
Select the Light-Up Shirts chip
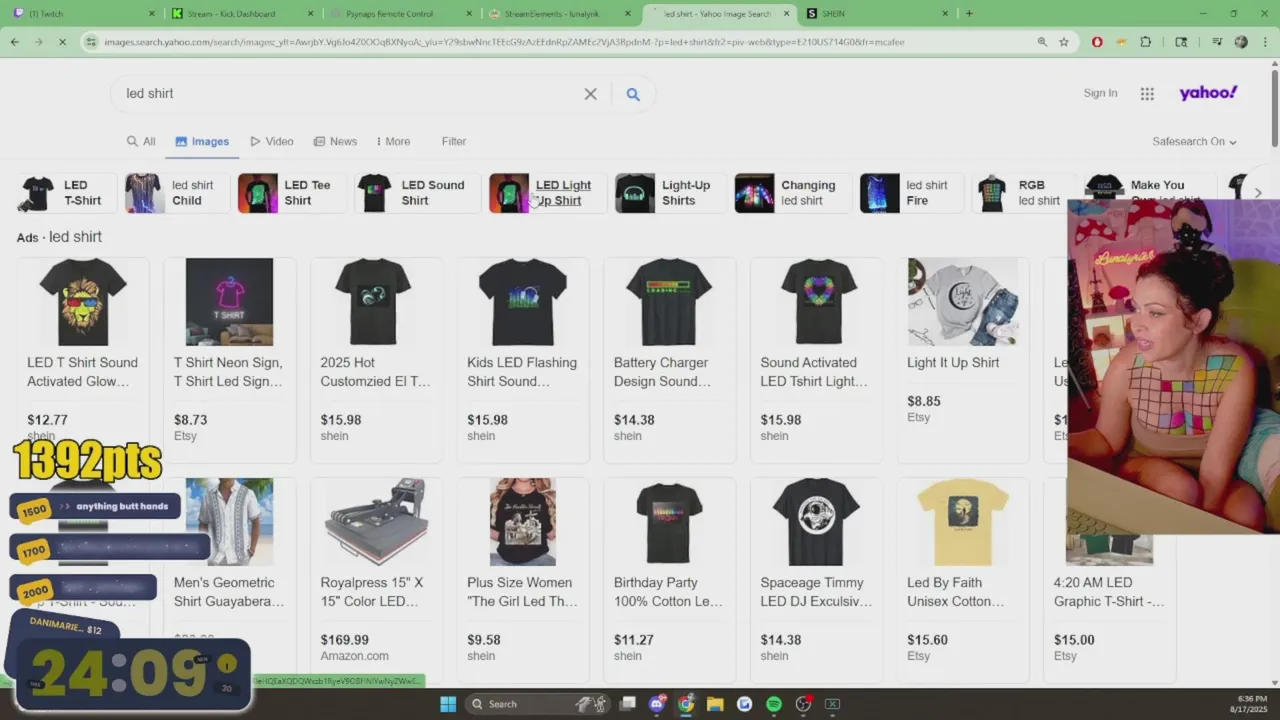670,193
